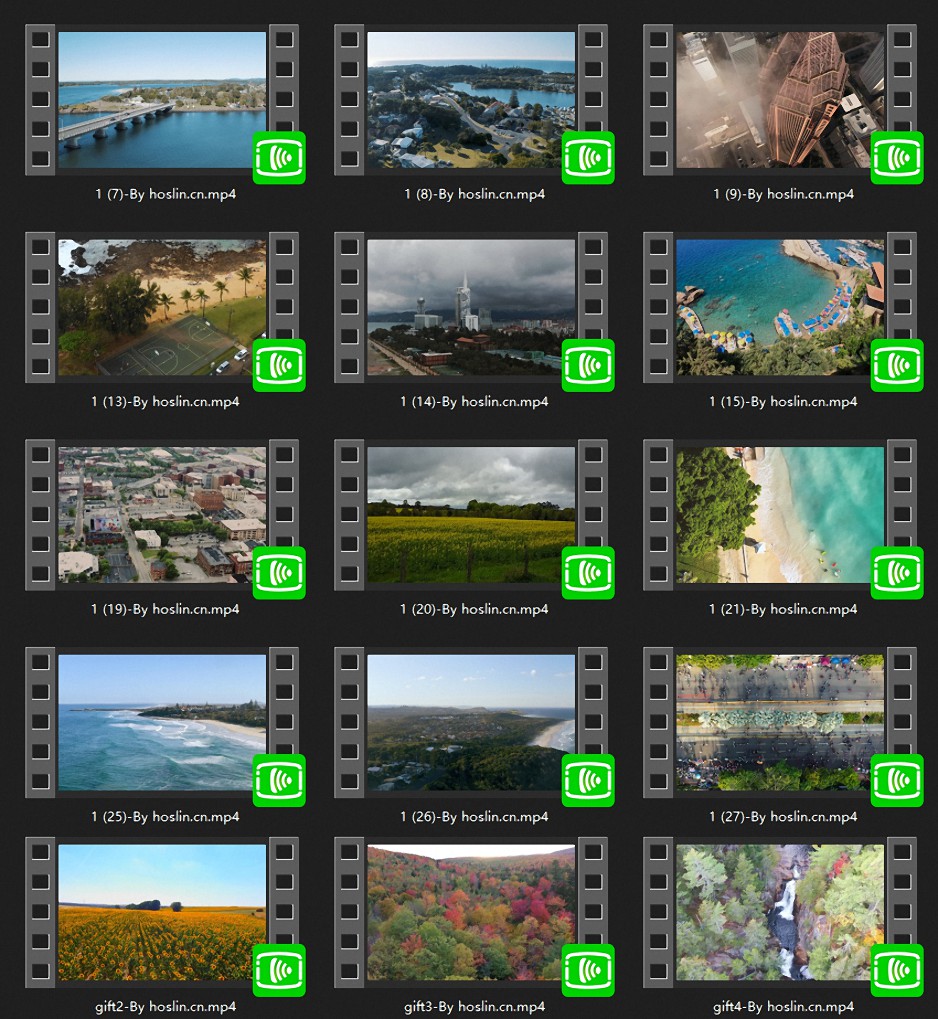Select the bridge video thumbnail 1 (7)
938x1019 pixels.
(x=162, y=100)
